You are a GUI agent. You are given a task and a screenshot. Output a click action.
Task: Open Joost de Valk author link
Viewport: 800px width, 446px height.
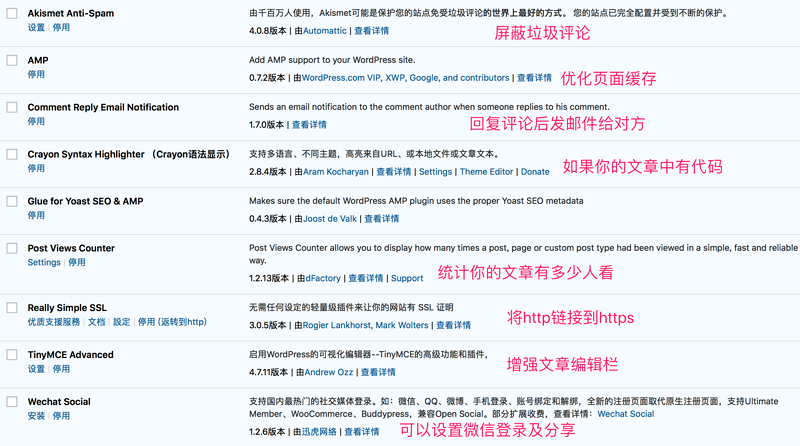pos(330,219)
